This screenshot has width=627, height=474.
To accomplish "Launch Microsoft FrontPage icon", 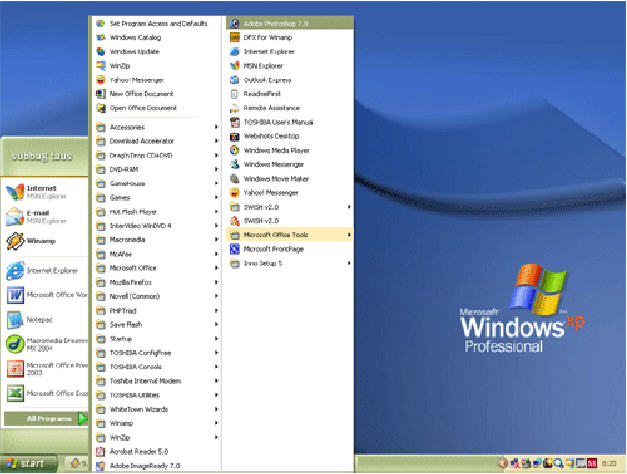I will click(235, 249).
